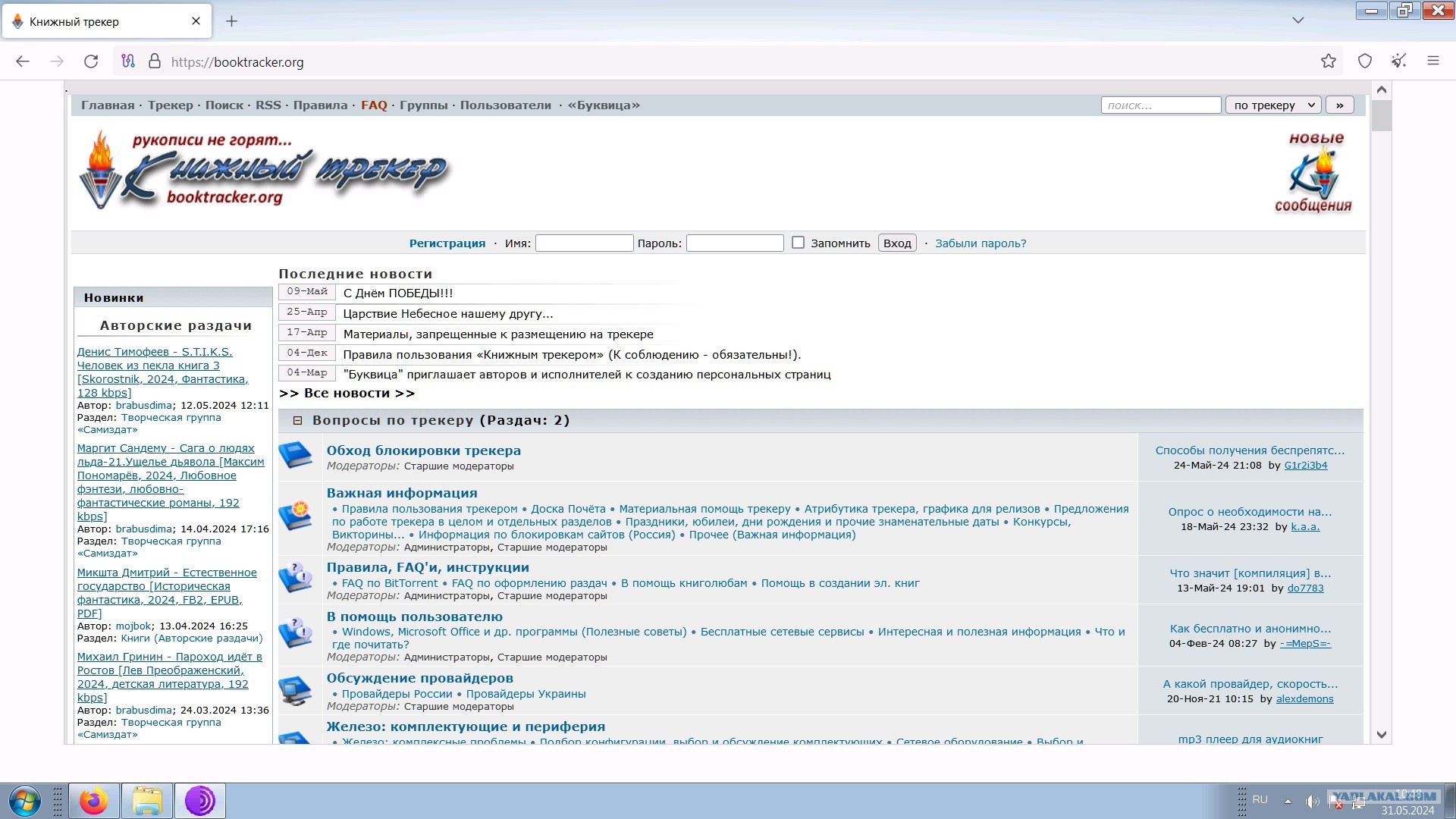Click the page scrollbar up arrow
1456x819 pixels.
(x=1382, y=90)
